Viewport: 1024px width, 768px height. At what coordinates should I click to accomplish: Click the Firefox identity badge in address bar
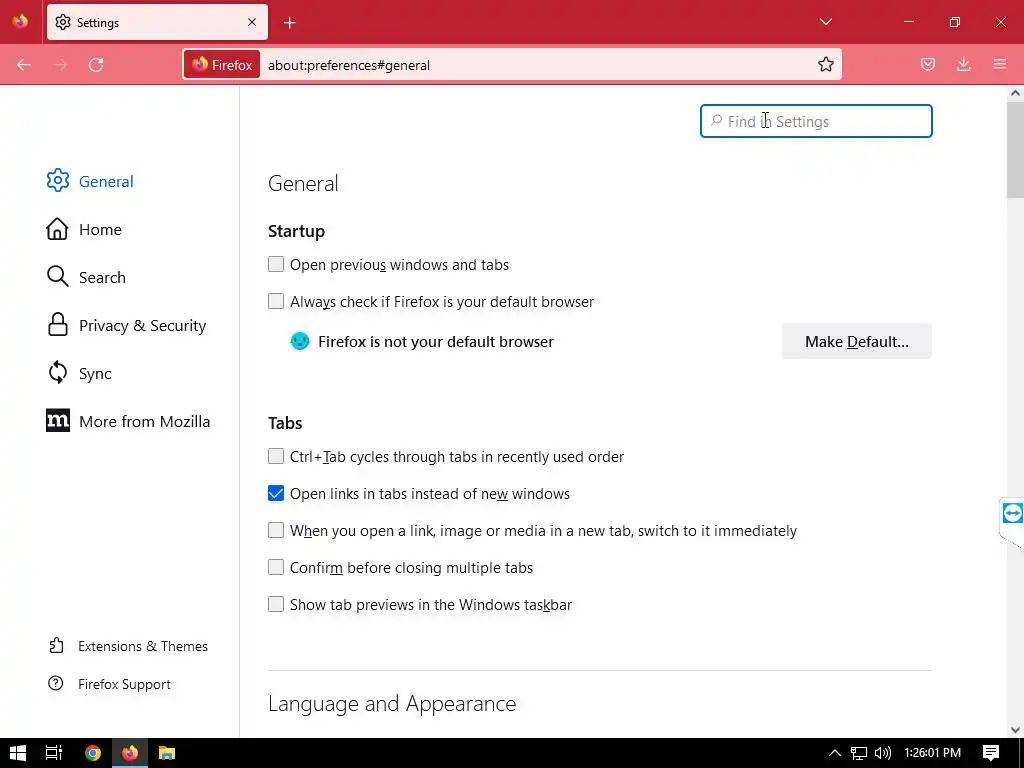click(x=222, y=65)
